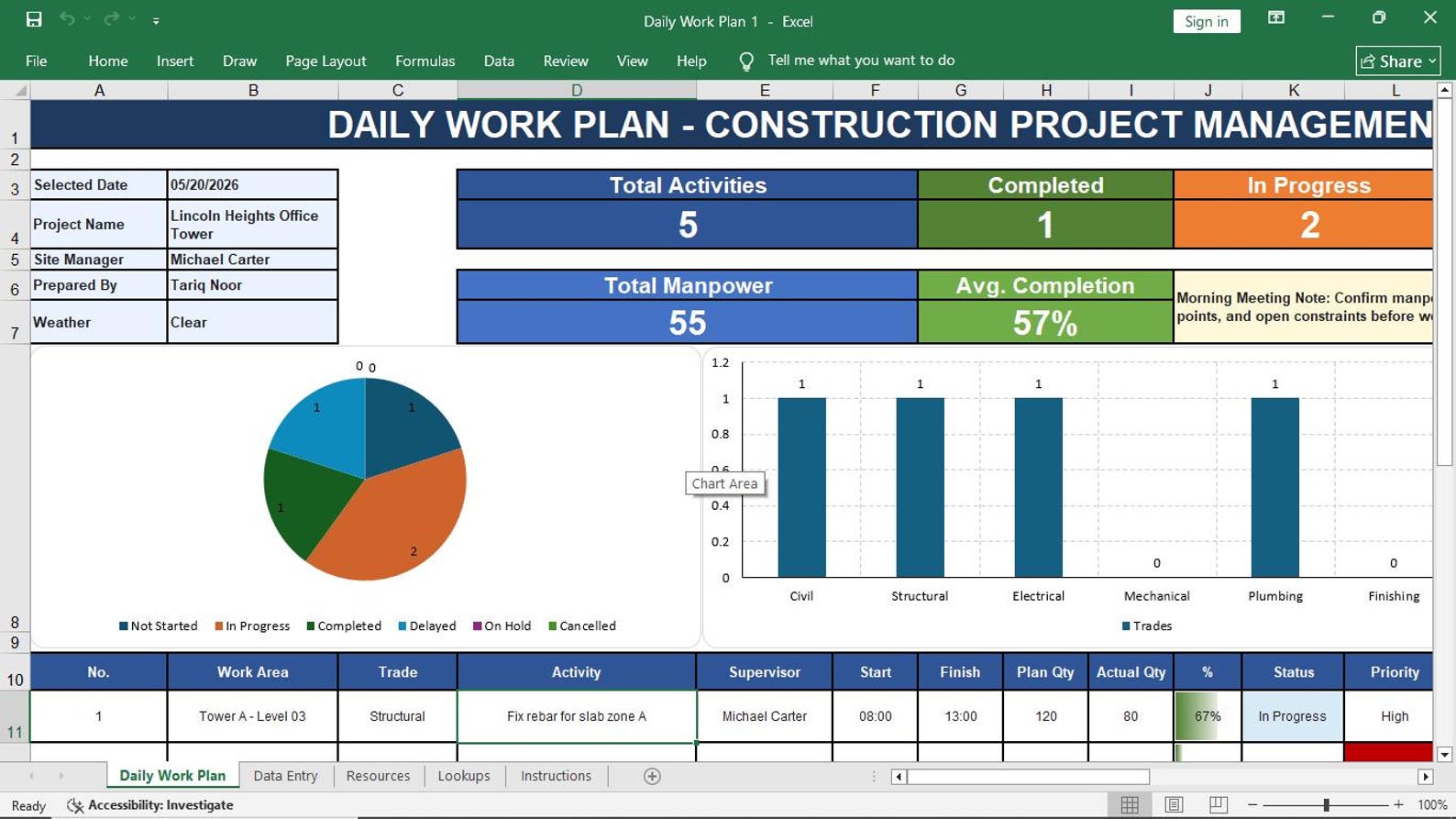Select the 'Lincoln Heights Office Tower' cell

(253, 224)
